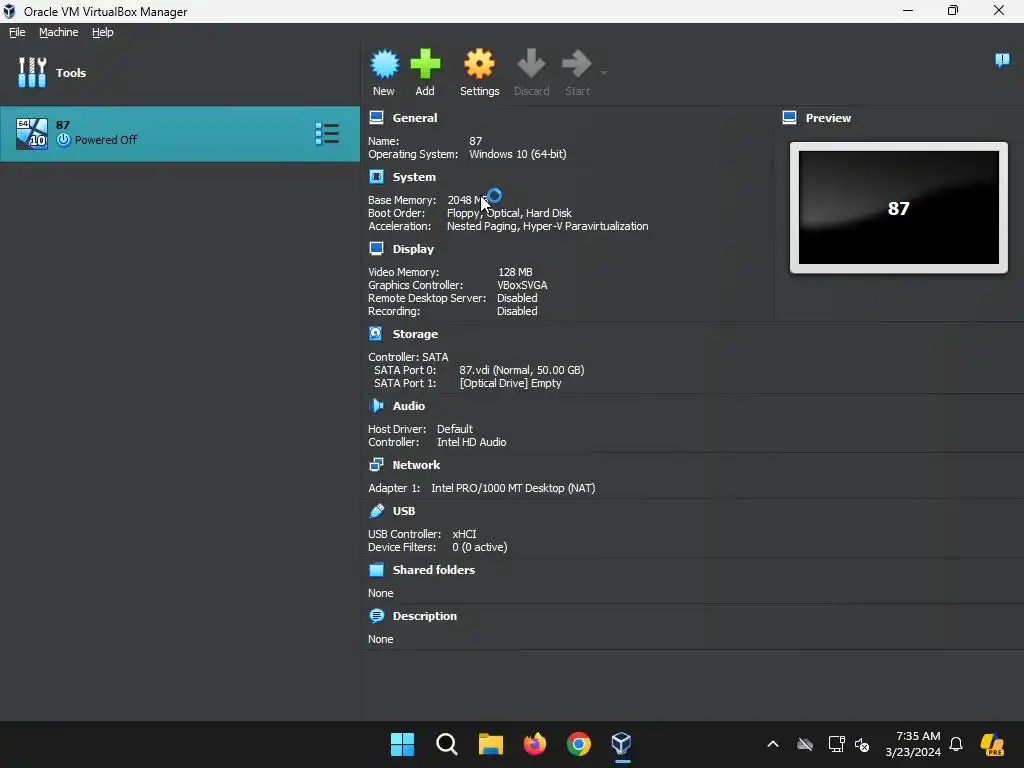Open the Windows Start menu button

pos(402,744)
